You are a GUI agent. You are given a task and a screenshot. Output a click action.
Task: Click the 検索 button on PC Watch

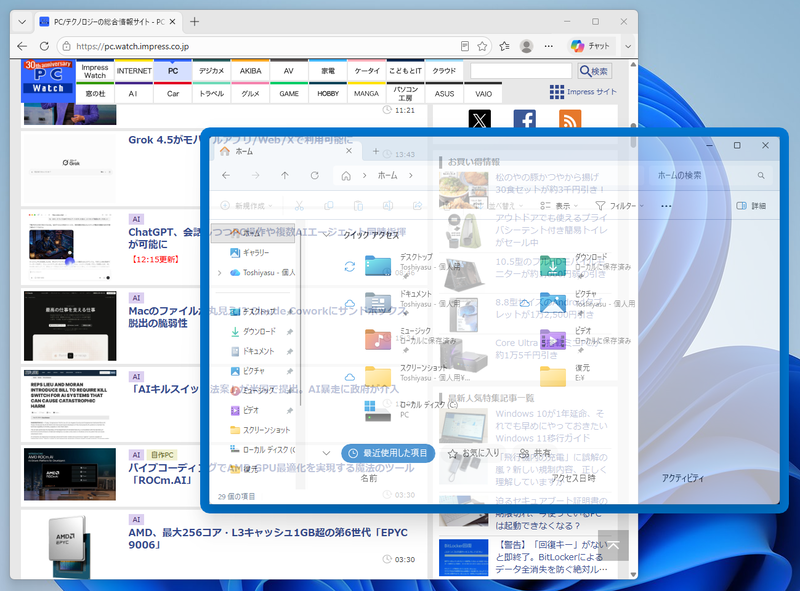[594, 71]
